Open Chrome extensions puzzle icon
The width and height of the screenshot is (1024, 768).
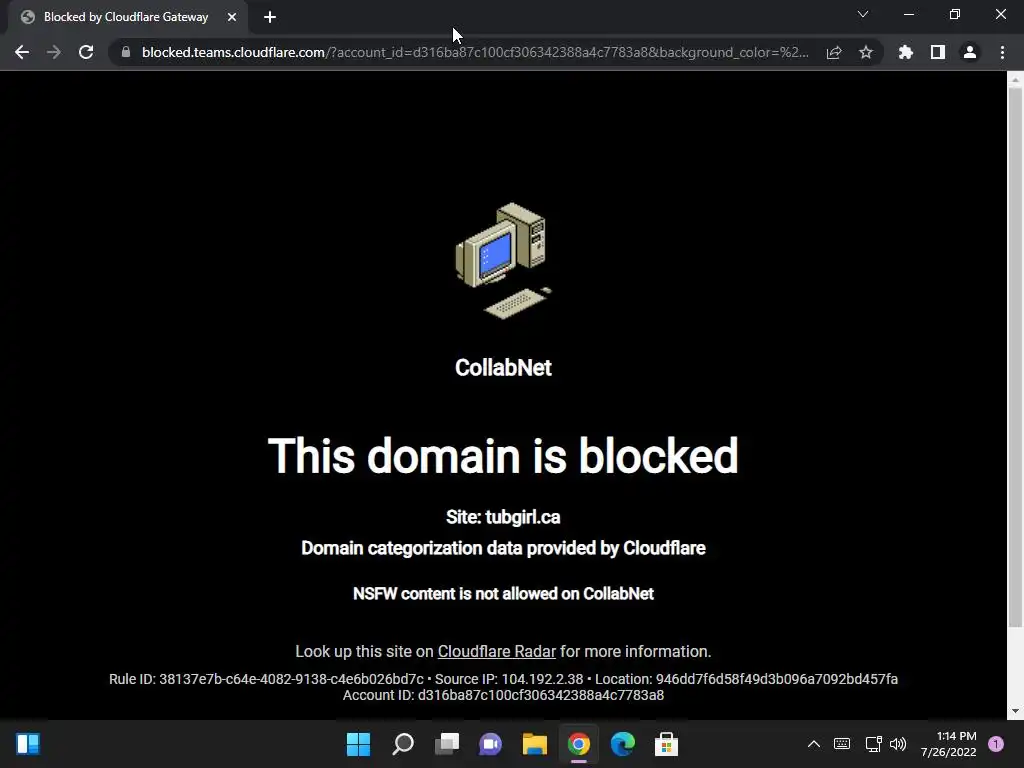pyautogui.click(x=906, y=52)
